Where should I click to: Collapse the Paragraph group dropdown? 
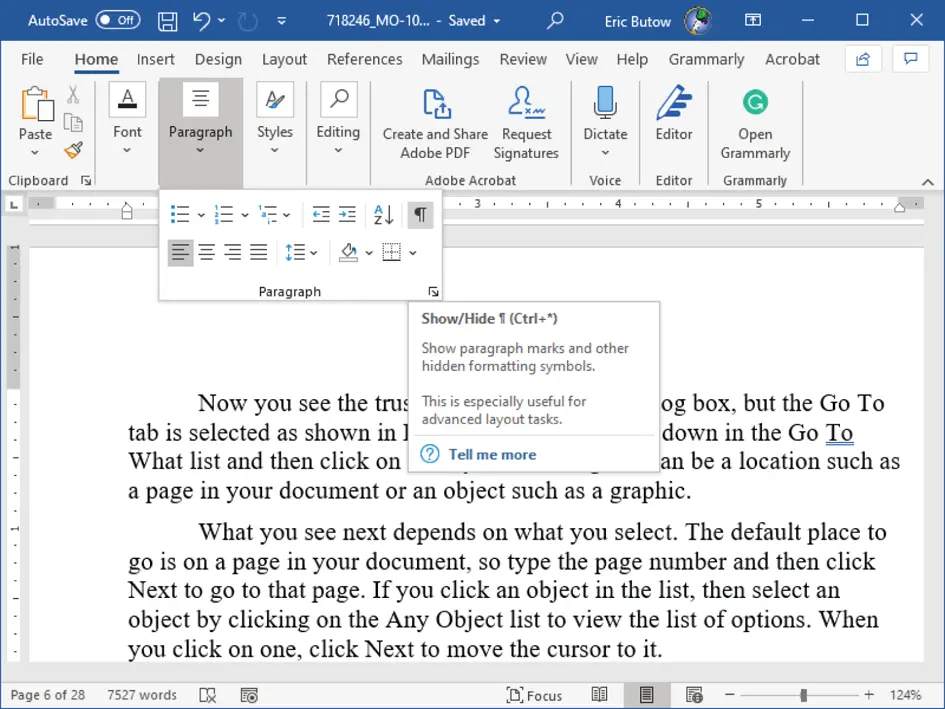tap(200, 150)
